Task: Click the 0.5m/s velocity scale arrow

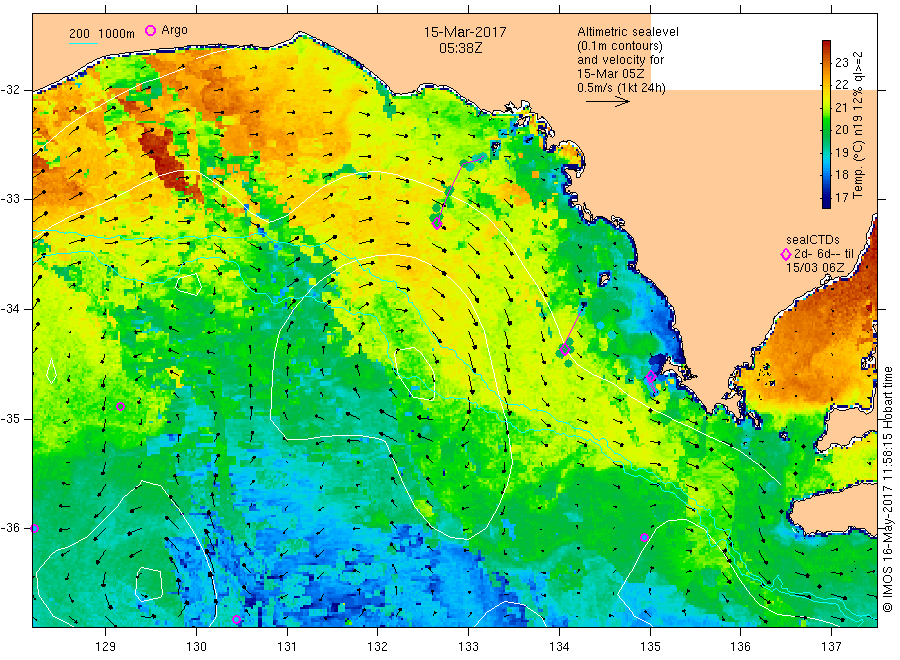Action: [608, 102]
